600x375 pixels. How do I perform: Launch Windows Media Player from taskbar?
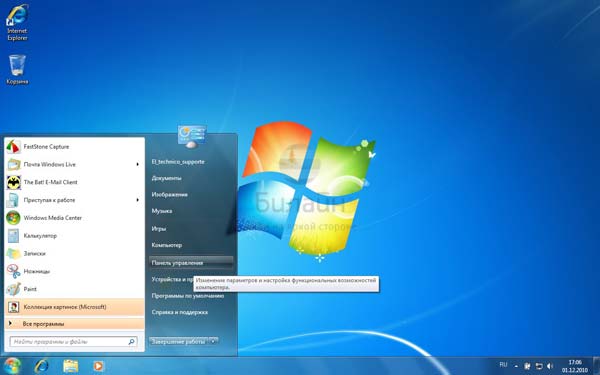coord(98,366)
